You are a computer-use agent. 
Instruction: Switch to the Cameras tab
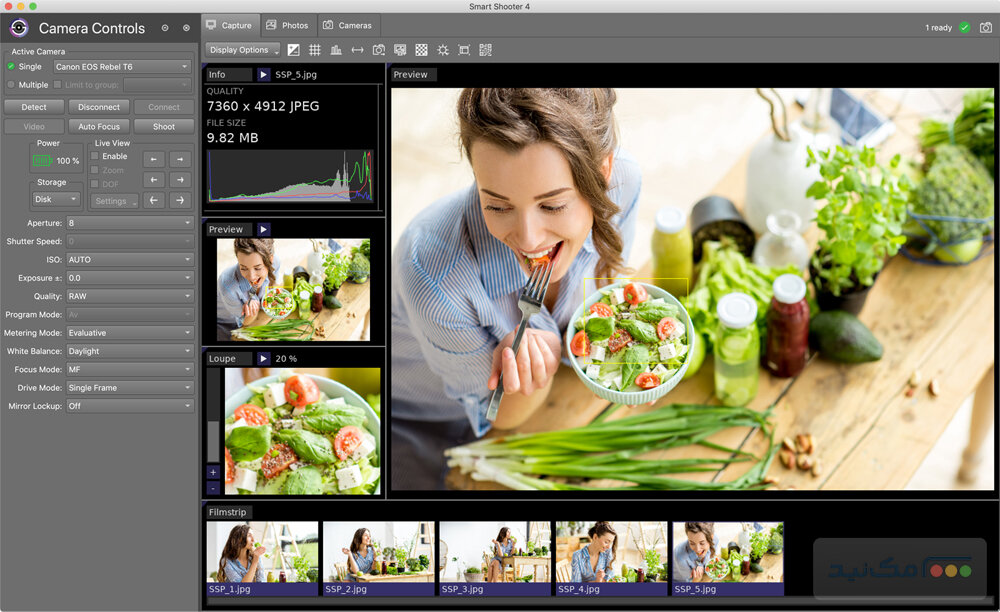[347, 25]
